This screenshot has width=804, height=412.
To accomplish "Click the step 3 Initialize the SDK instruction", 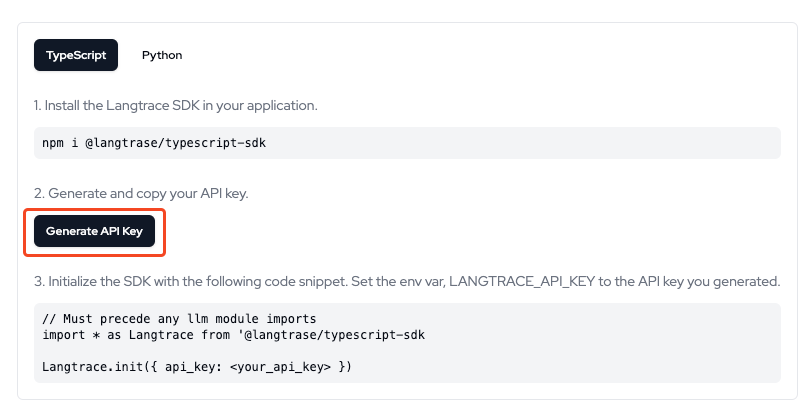I will 407,281.
